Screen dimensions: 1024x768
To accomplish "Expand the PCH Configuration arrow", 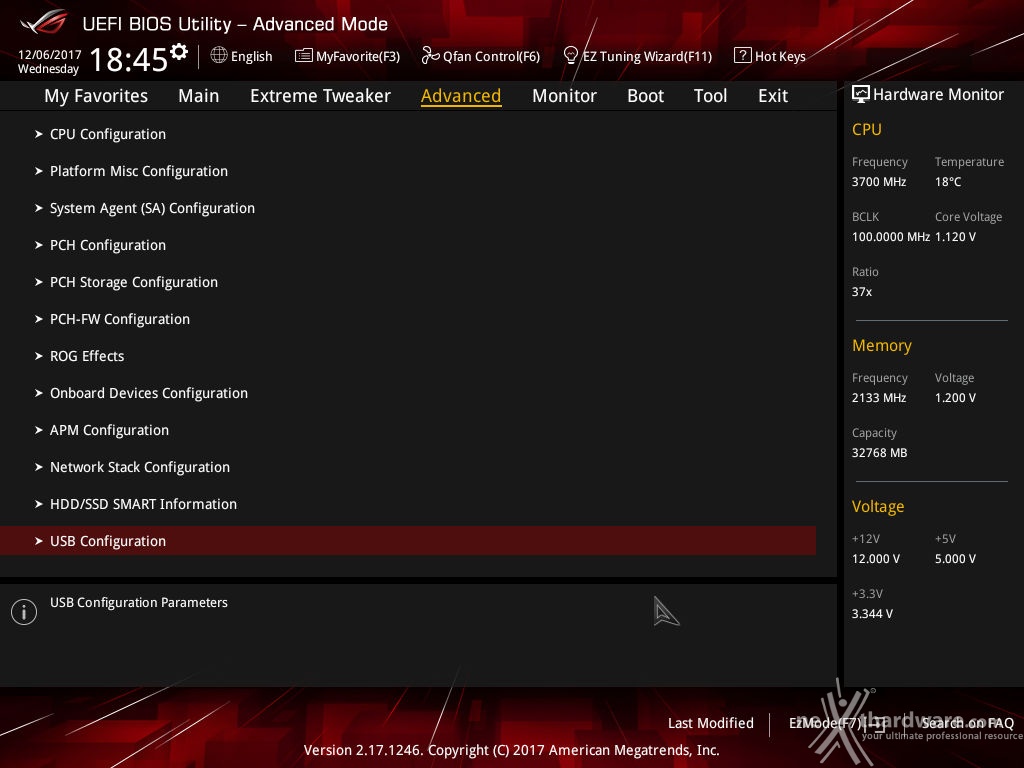I will tap(39, 245).
